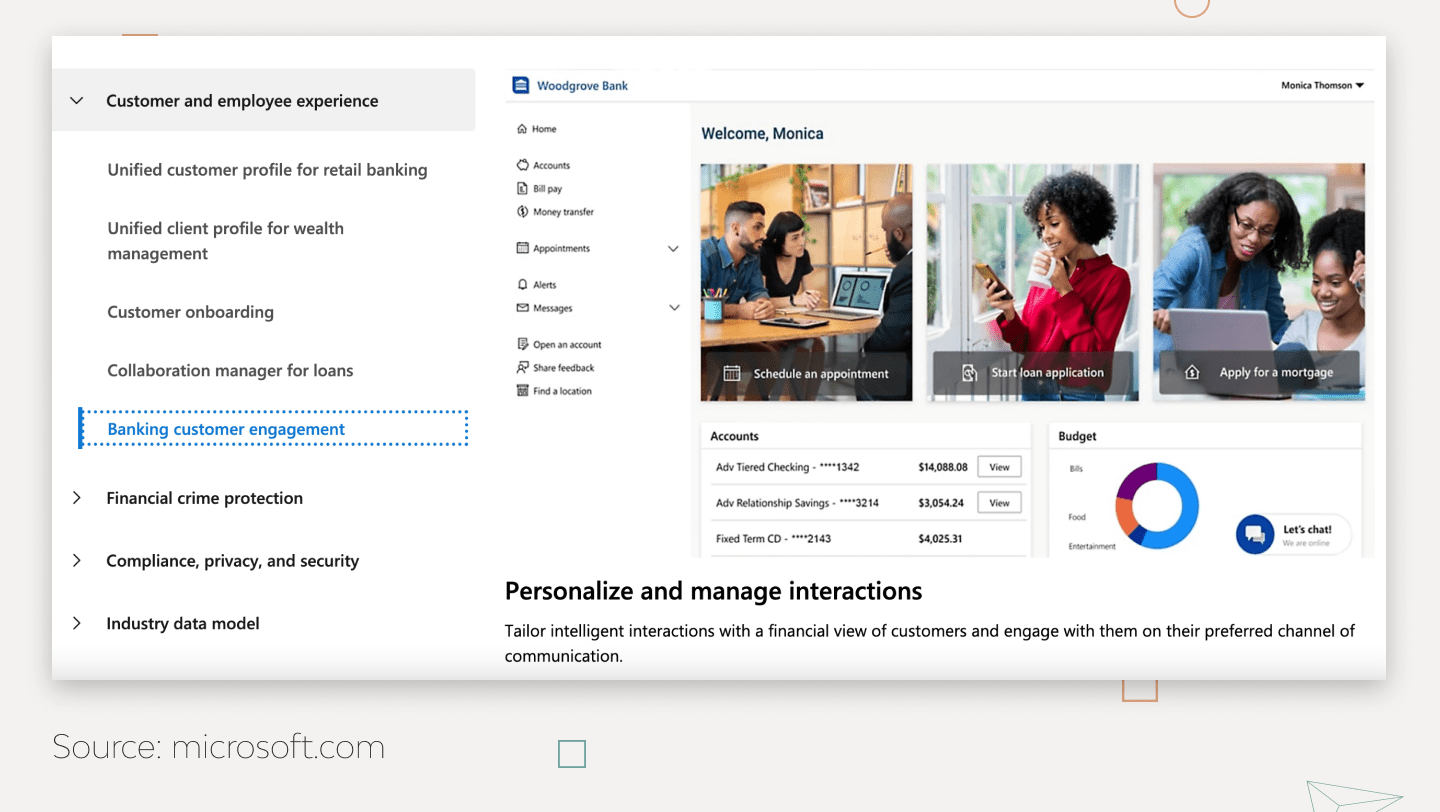Open Bill pay in the sidebar

[x=547, y=188]
